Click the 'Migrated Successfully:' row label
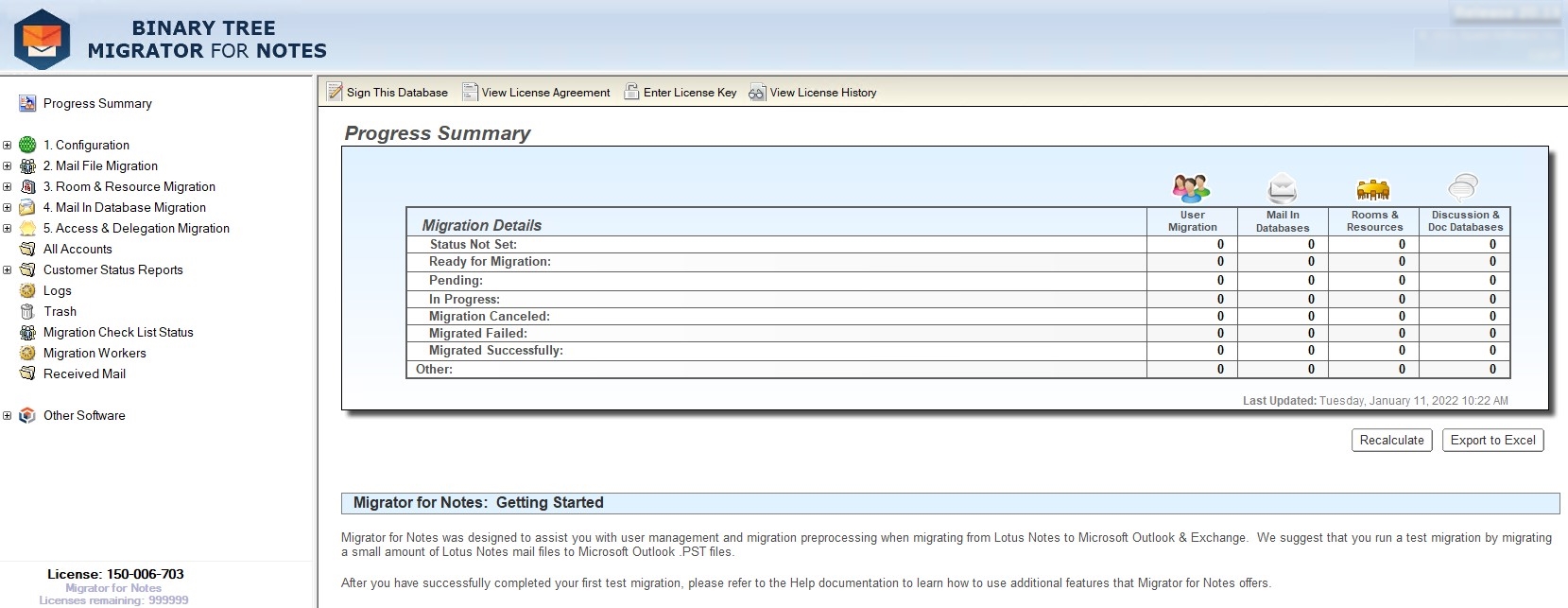The width and height of the screenshot is (1568, 608). (496, 350)
